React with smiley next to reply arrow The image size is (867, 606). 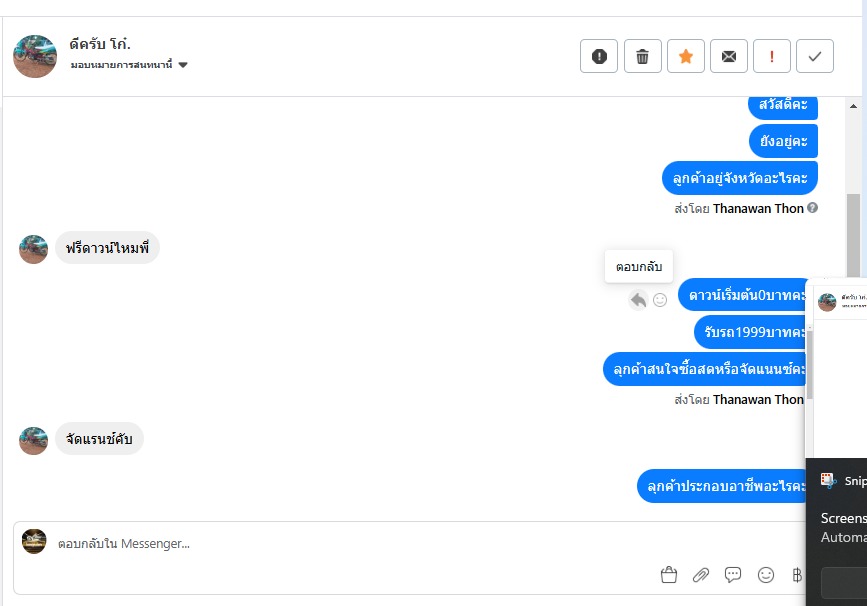[x=660, y=299]
